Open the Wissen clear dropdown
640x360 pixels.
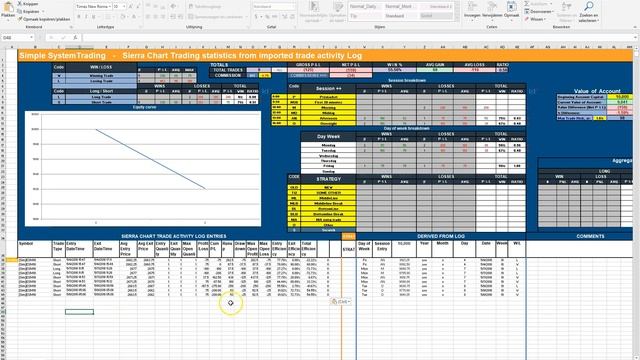coord(545,19)
